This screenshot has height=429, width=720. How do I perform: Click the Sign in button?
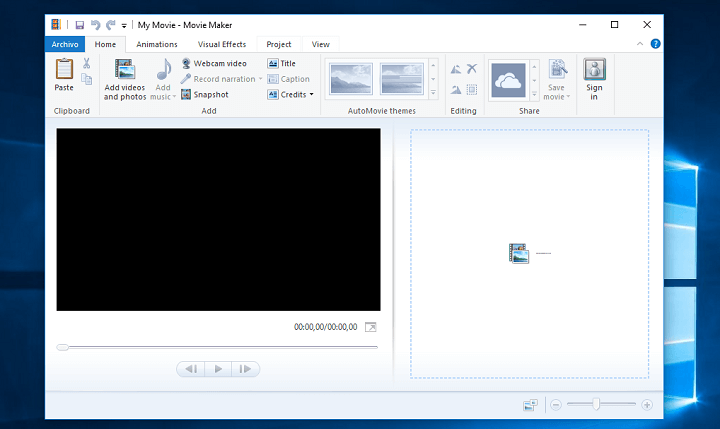[594, 79]
